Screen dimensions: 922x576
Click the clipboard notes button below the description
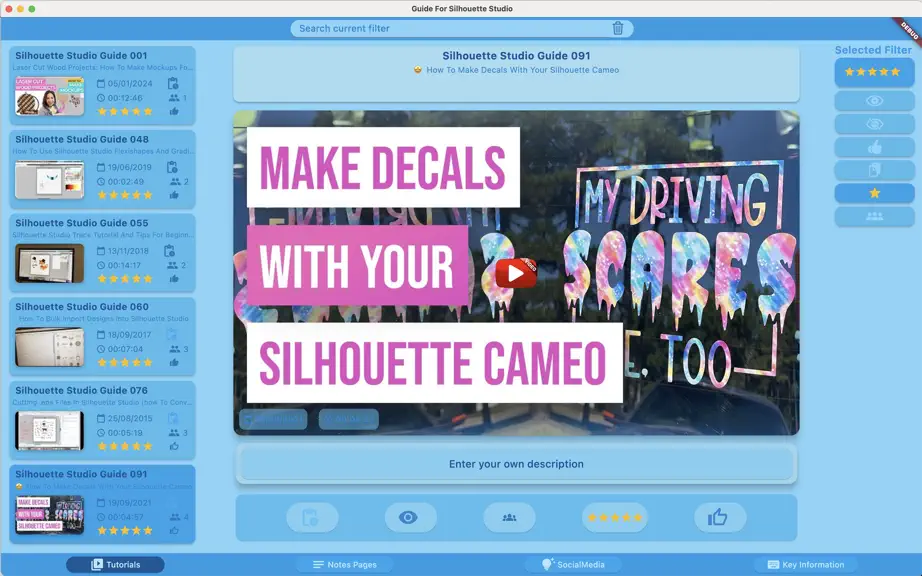click(x=312, y=517)
